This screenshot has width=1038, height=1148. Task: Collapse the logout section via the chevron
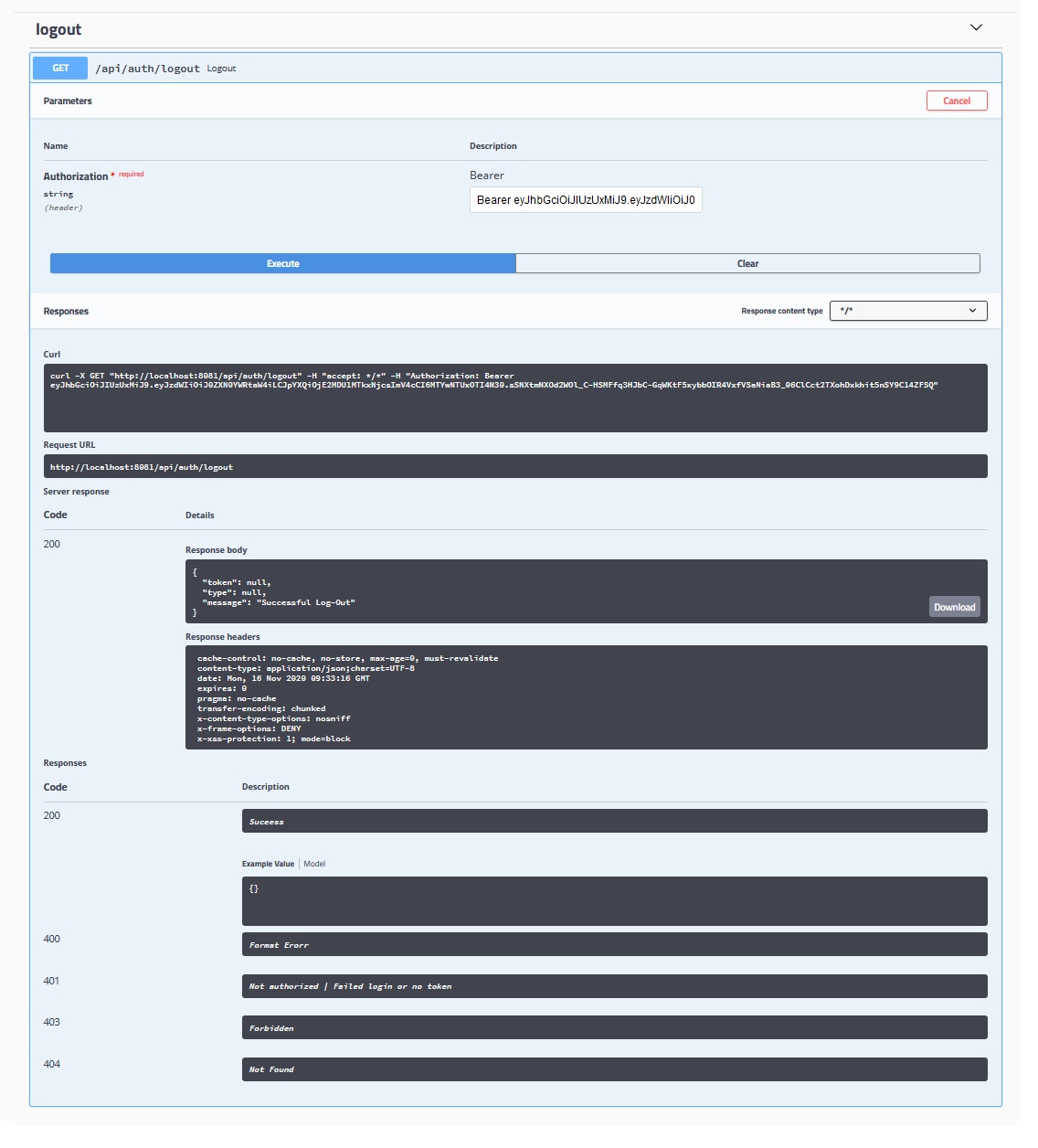(x=976, y=27)
